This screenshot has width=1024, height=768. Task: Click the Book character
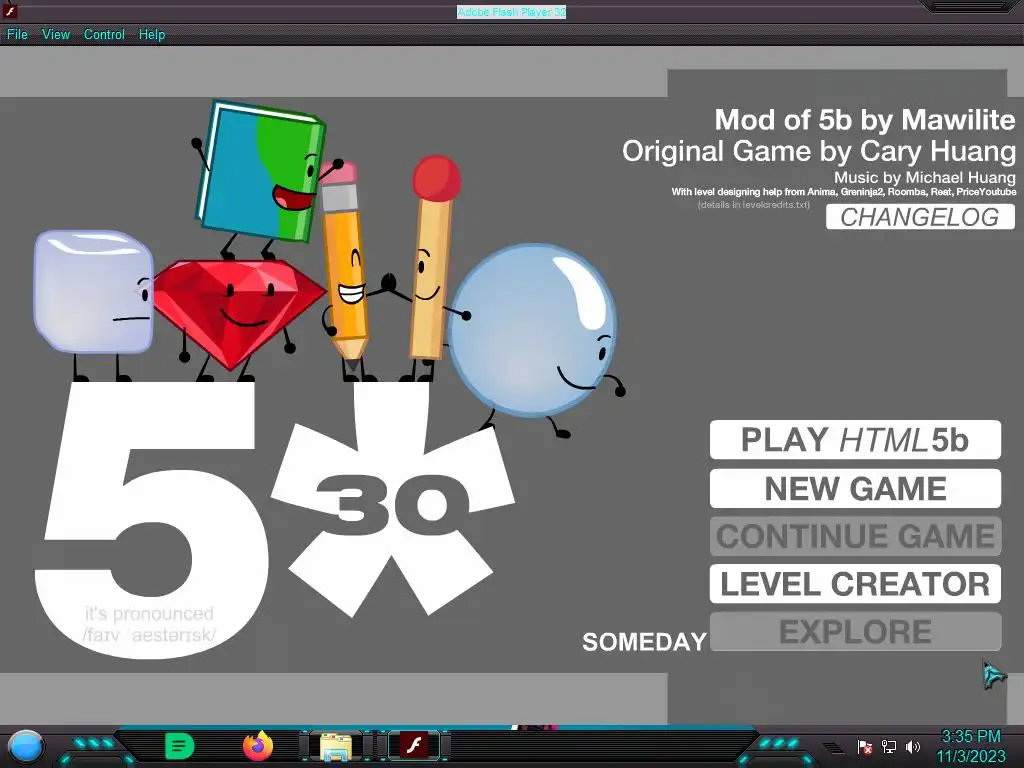259,178
